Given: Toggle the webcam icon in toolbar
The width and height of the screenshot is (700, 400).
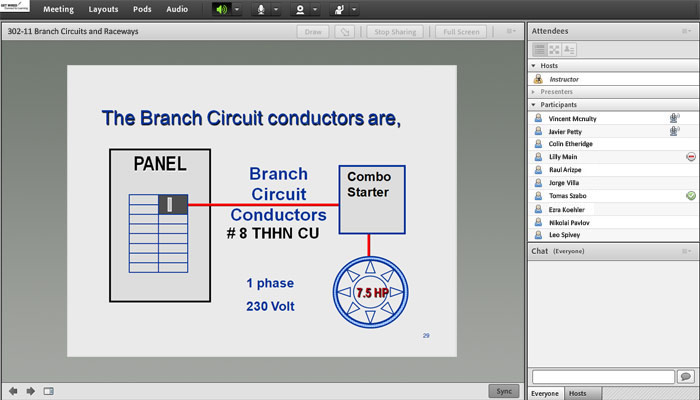Looking at the screenshot, I should pos(299,9).
